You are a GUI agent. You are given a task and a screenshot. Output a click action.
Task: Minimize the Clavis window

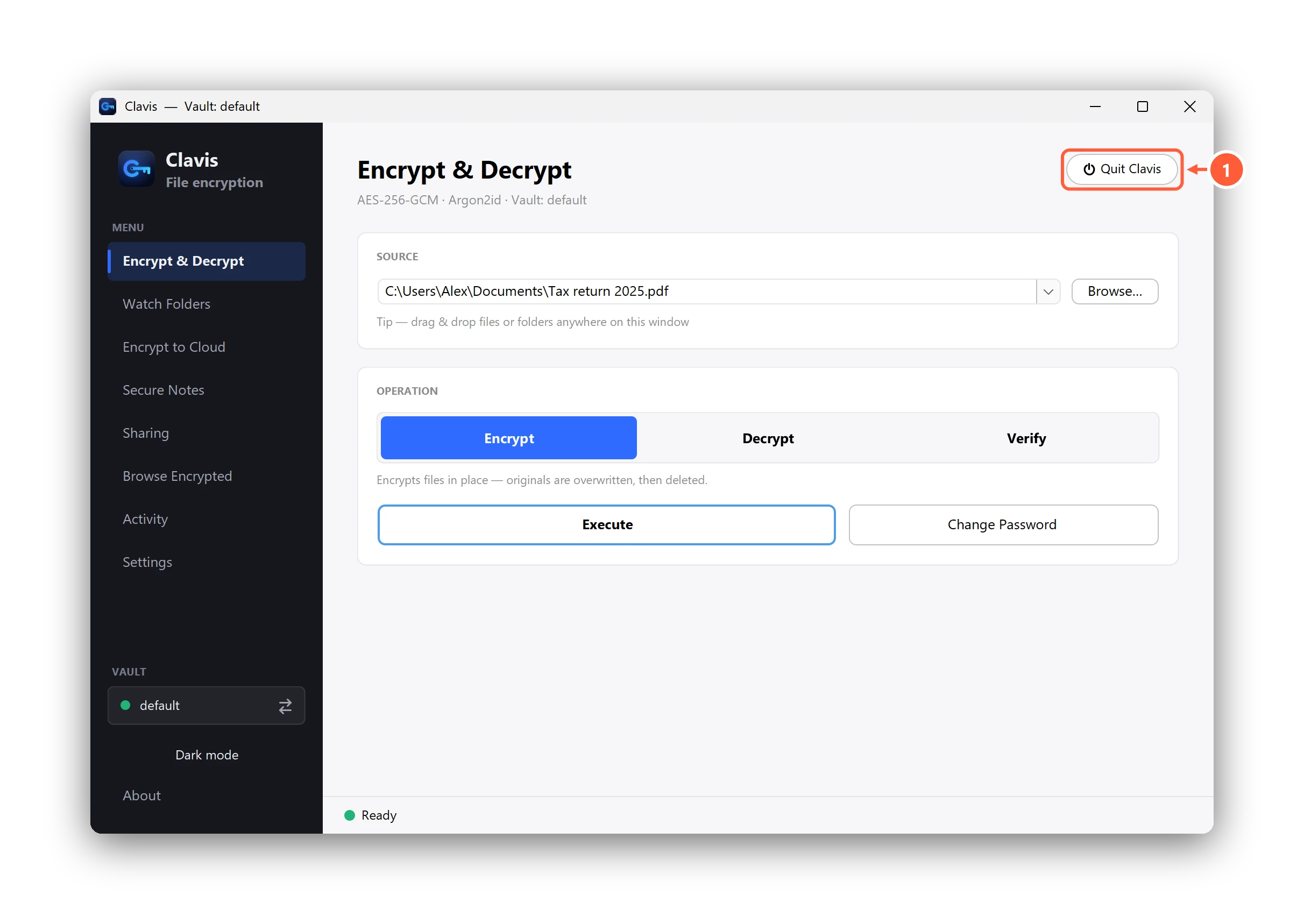[x=1095, y=106]
